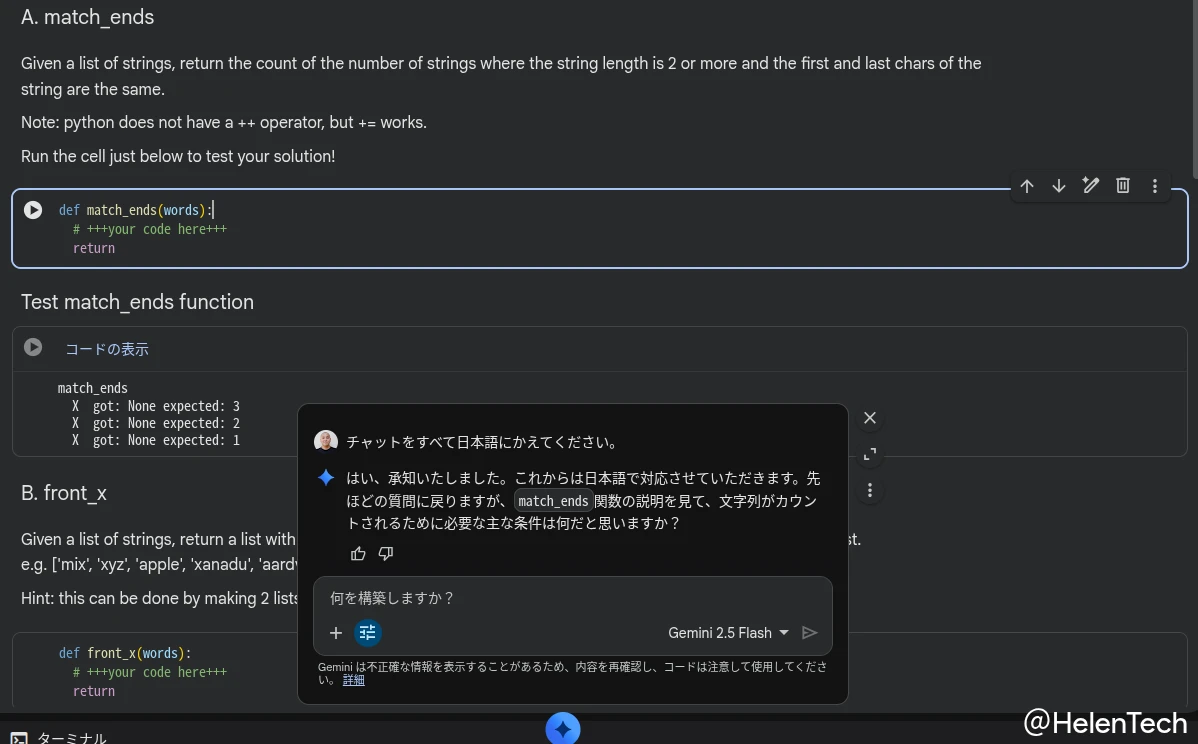The height and width of the screenshot is (744, 1198).
Task: Open attachments with the plus icon in chat
Action: 337,632
